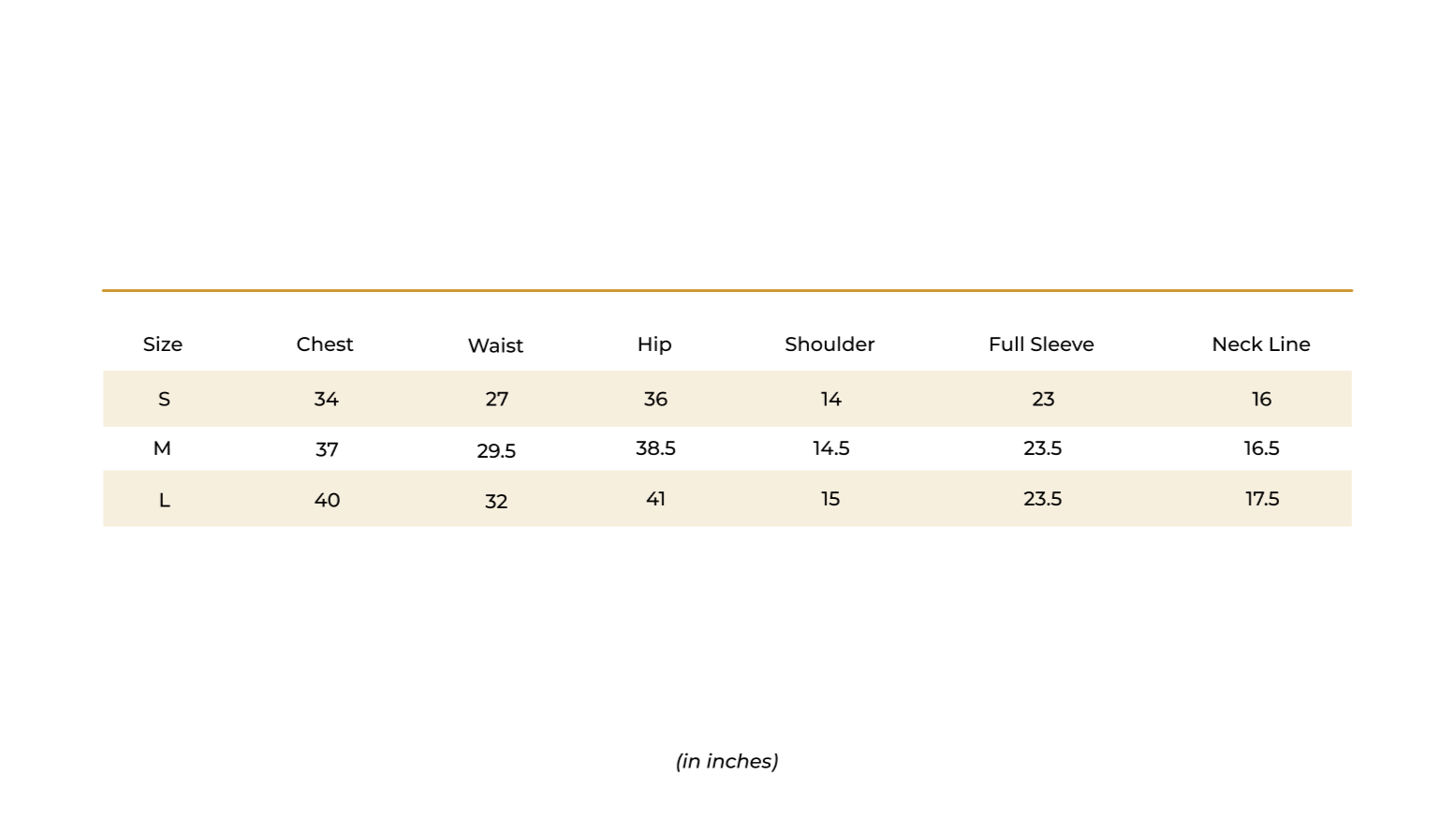Click chest value 40 in the L row
Screen dimensions: 1456x819
[x=327, y=501]
